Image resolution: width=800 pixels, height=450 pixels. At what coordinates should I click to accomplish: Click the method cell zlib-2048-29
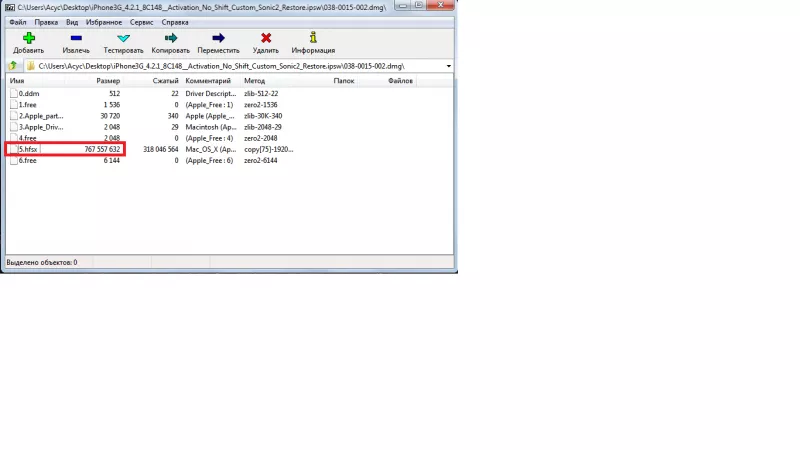click(x=263, y=128)
